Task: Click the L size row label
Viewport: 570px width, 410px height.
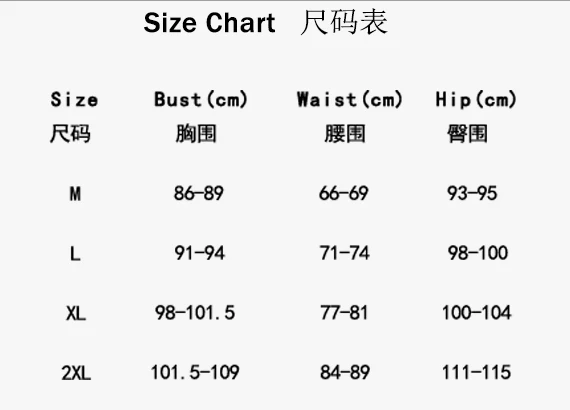Action: [x=75, y=253]
